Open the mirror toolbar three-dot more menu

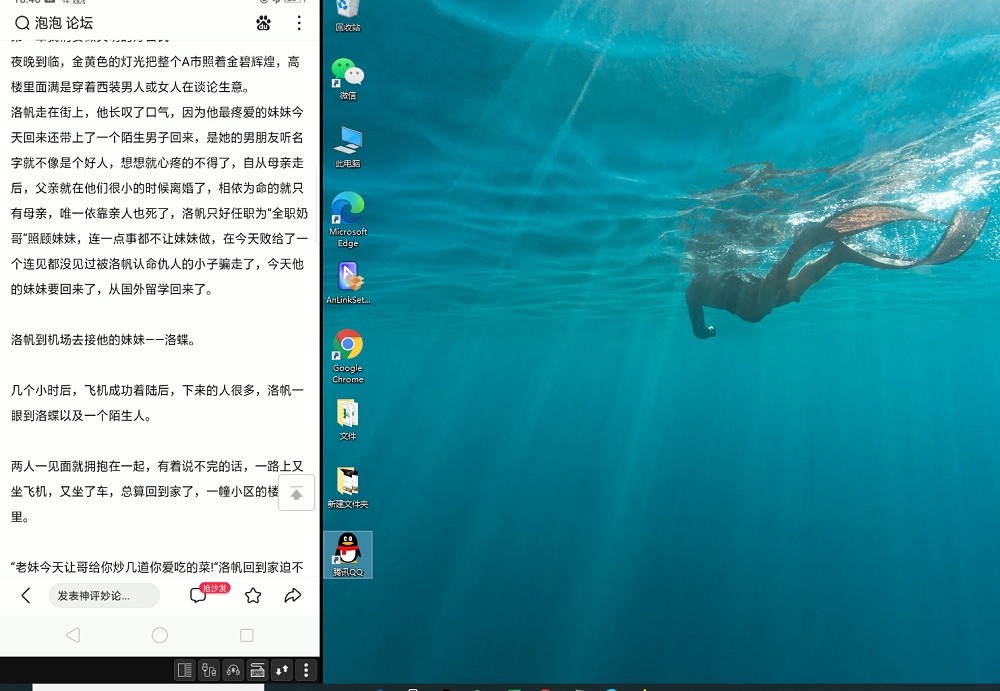[306, 670]
